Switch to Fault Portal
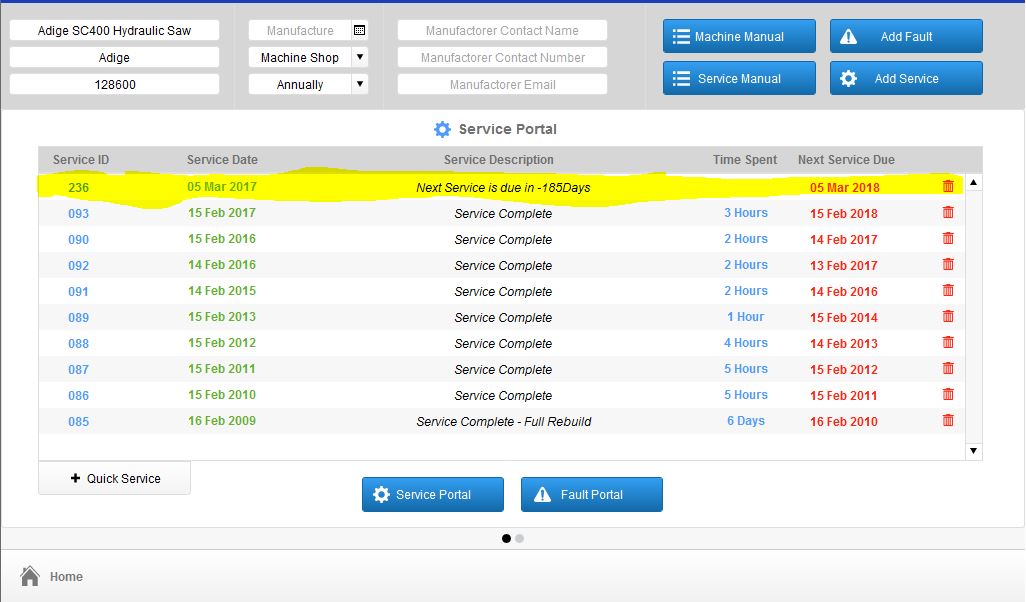This screenshot has width=1026, height=602. [592, 495]
